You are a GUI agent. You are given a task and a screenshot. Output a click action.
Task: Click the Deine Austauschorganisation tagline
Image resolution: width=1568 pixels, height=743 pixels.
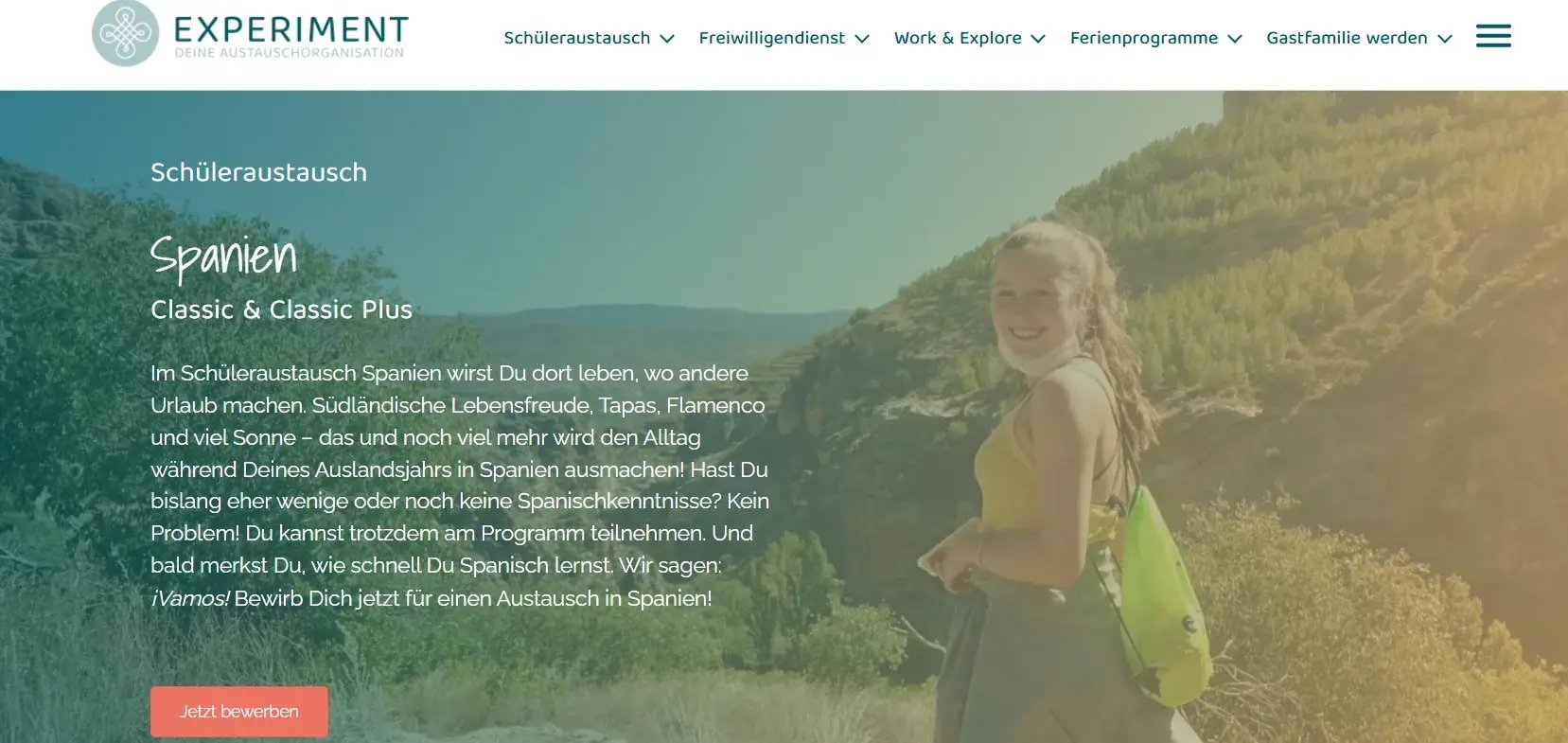click(x=290, y=53)
